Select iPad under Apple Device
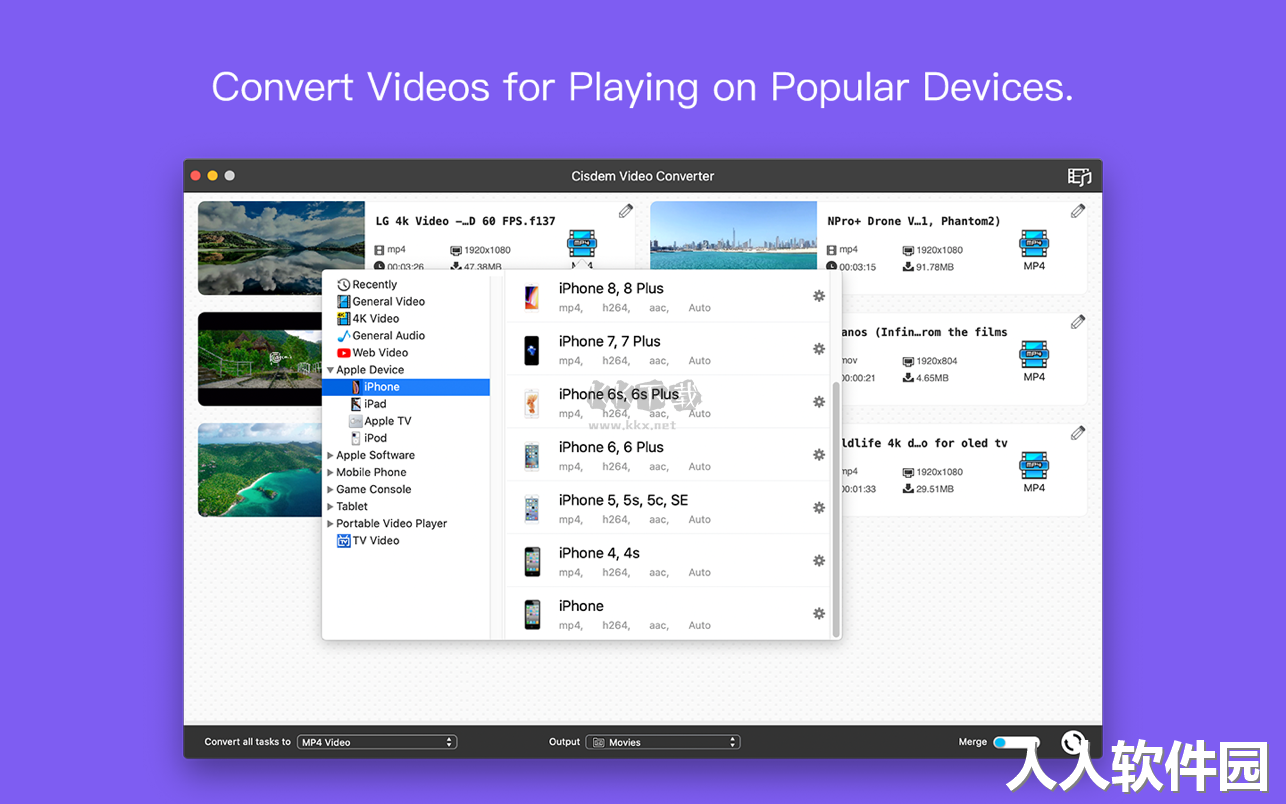The width and height of the screenshot is (1286, 804). click(368, 404)
